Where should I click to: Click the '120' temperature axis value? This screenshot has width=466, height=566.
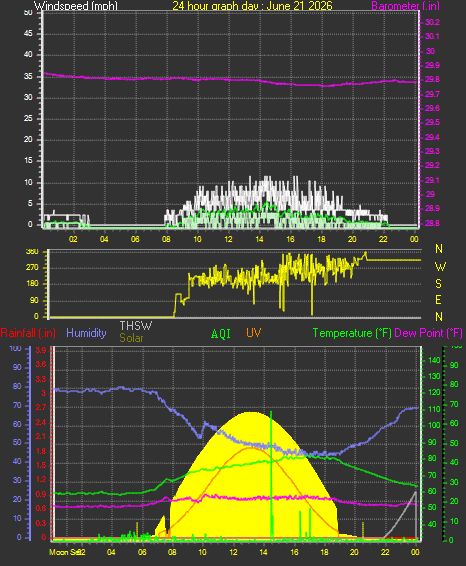(434, 392)
